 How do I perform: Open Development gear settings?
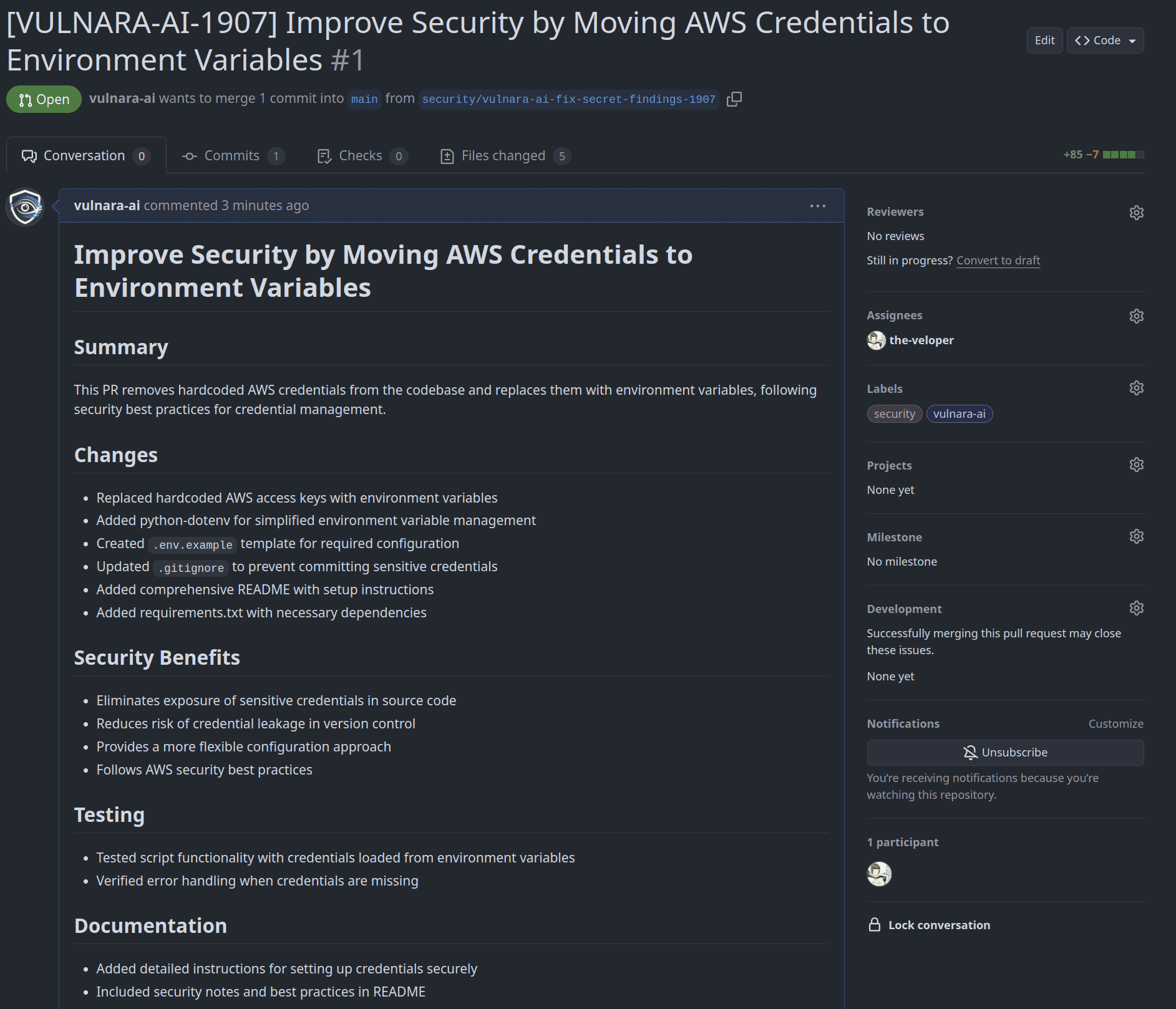[x=1136, y=609]
